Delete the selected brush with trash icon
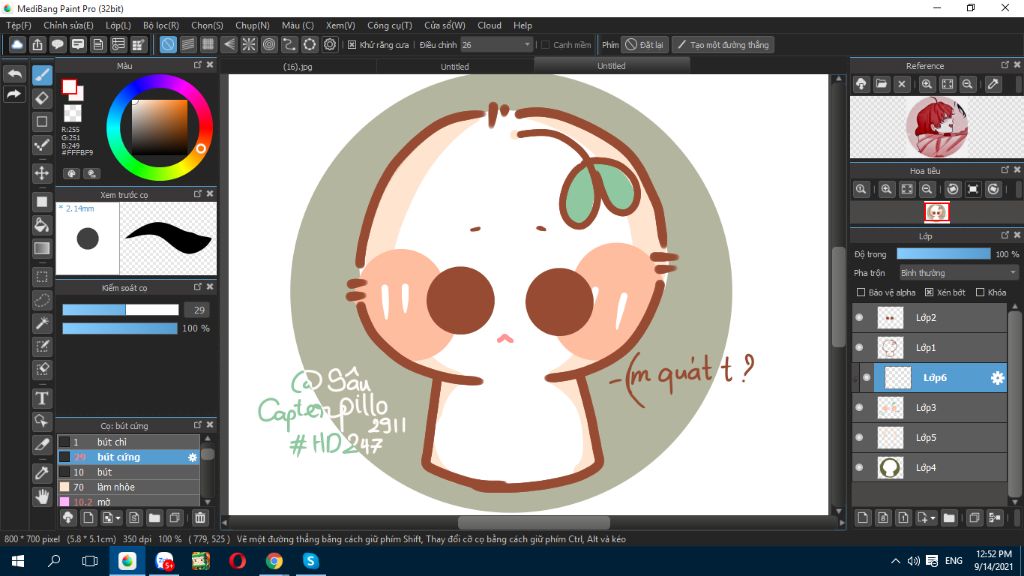Screen dimensions: 1024x576 [x=200, y=518]
